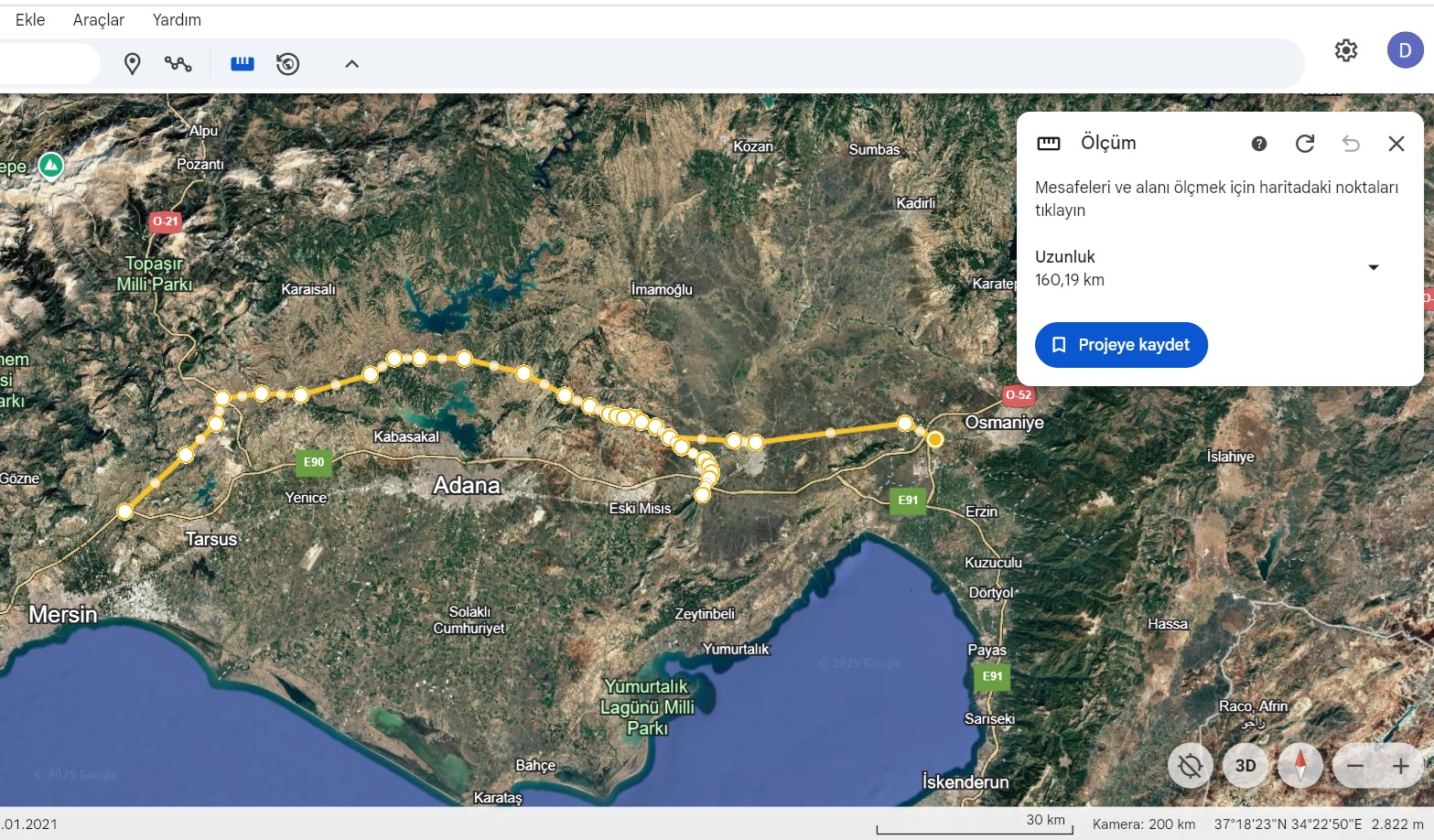Click the blue ruler measure tool
1434x840 pixels.
pos(243,64)
